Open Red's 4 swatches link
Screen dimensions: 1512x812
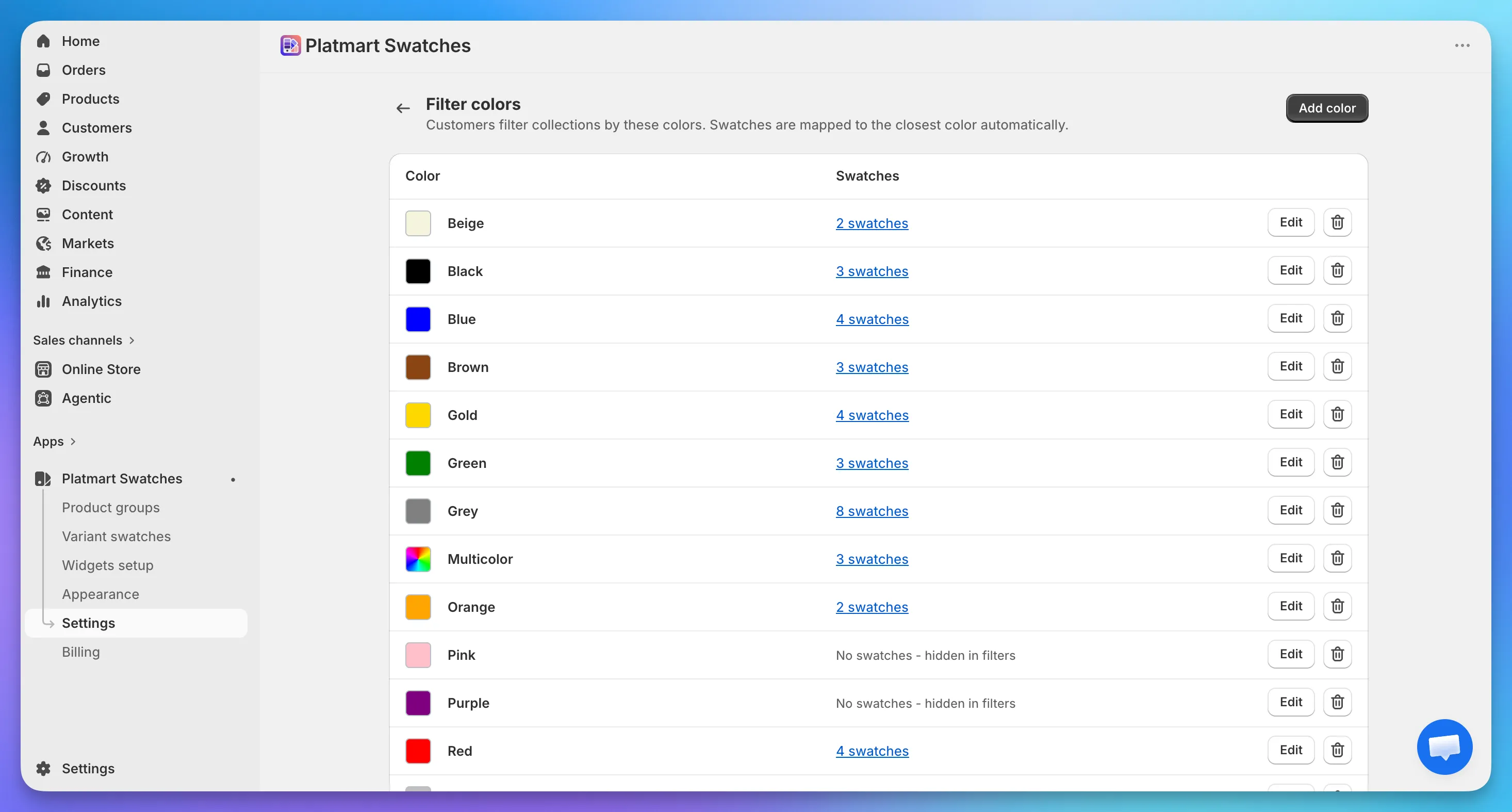click(872, 751)
